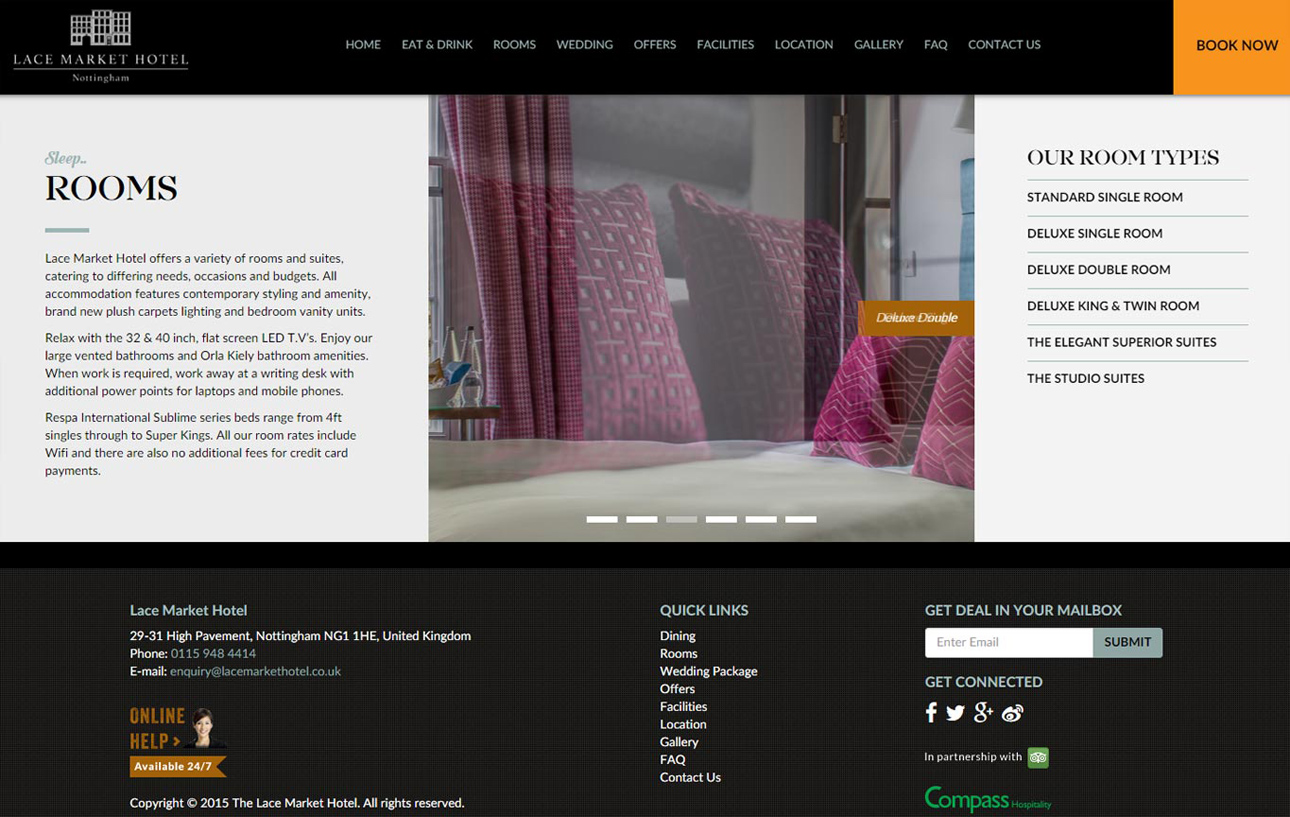Open Facilities in the top navigation
The image size is (1290, 817).
(x=725, y=45)
